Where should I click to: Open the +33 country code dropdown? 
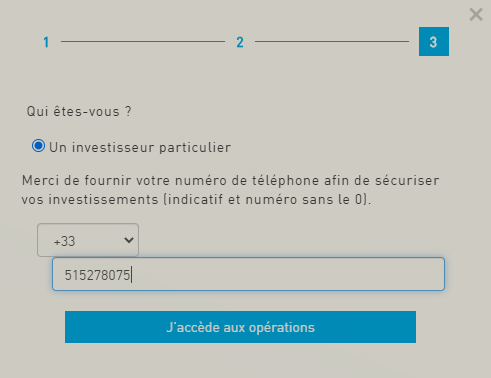point(88,240)
